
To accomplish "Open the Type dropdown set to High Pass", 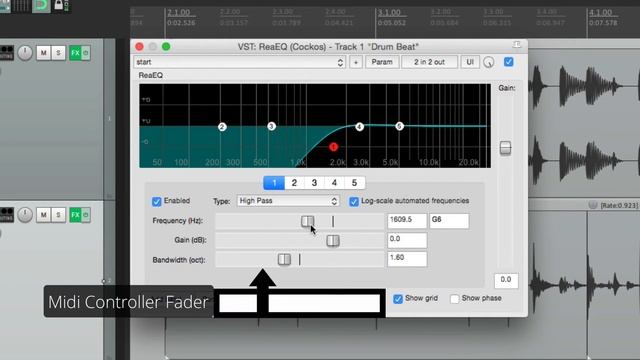I will click(x=288, y=201).
